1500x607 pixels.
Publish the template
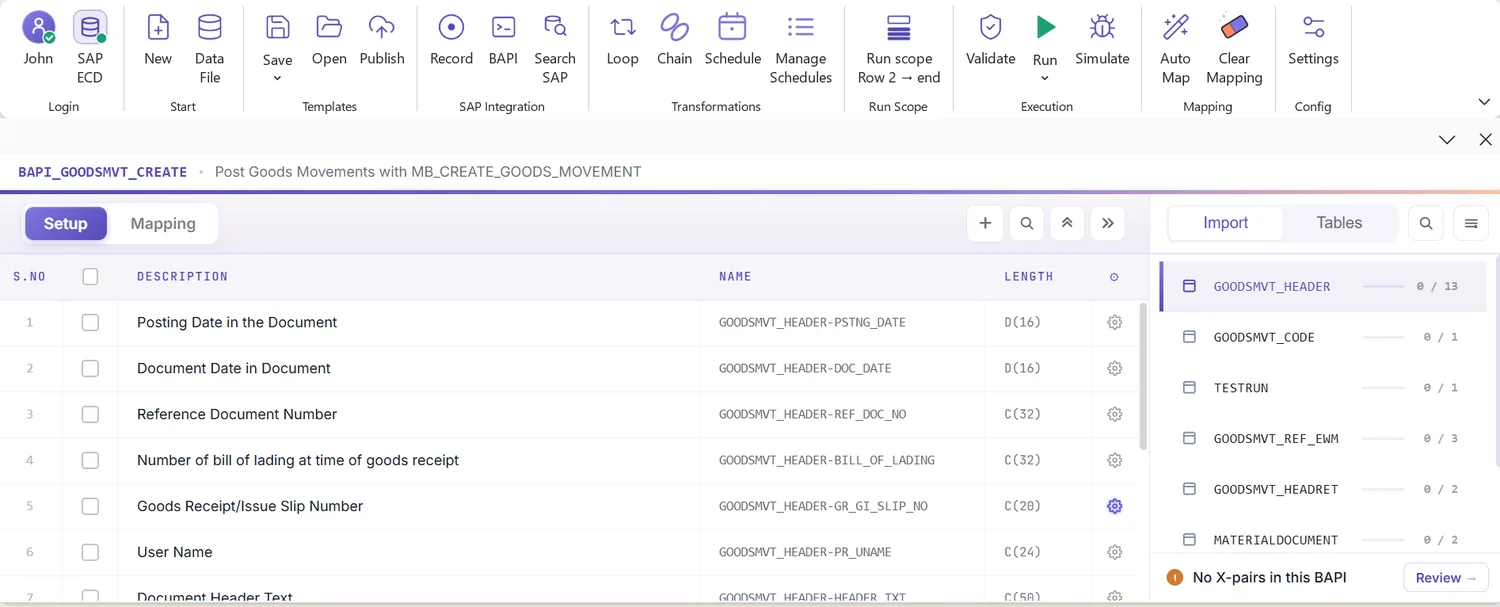pyautogui.click(x=382, y=40)
